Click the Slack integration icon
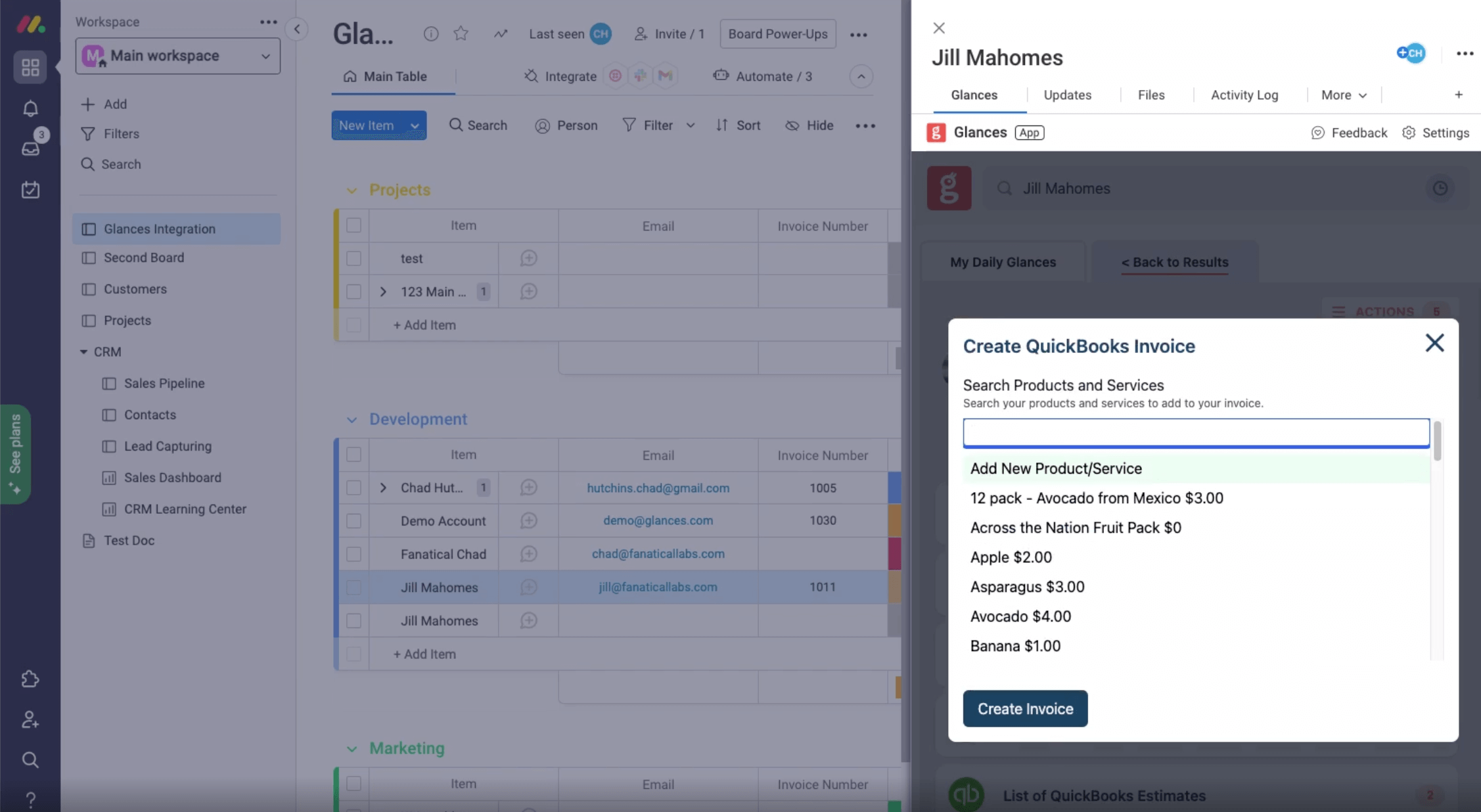This screenshot has height=812, width=1481. 640,76
